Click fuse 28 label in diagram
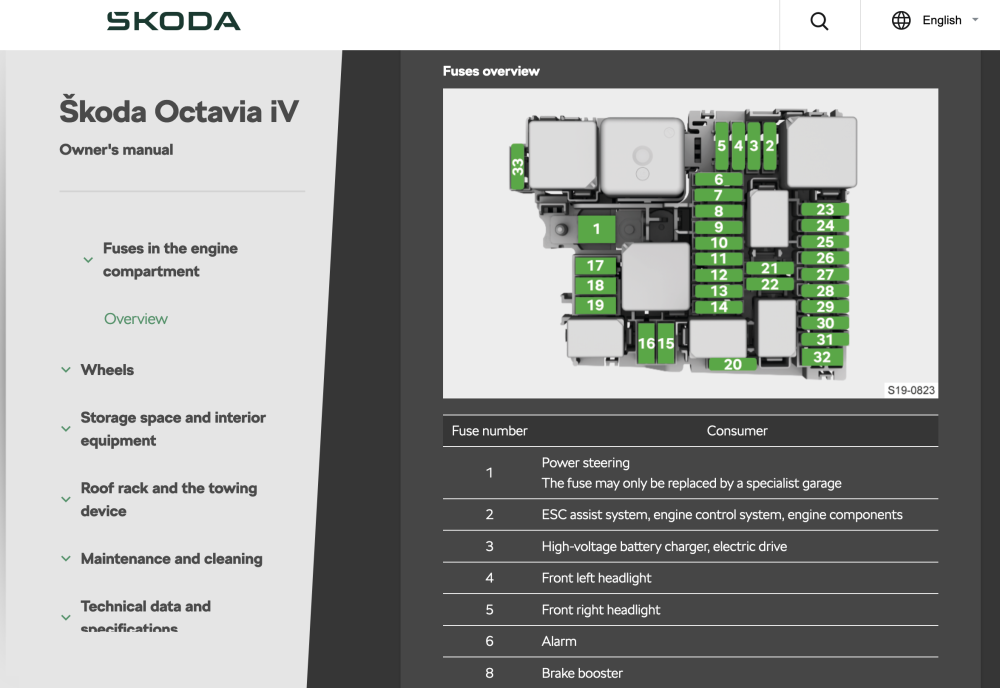 click(825, 291)
